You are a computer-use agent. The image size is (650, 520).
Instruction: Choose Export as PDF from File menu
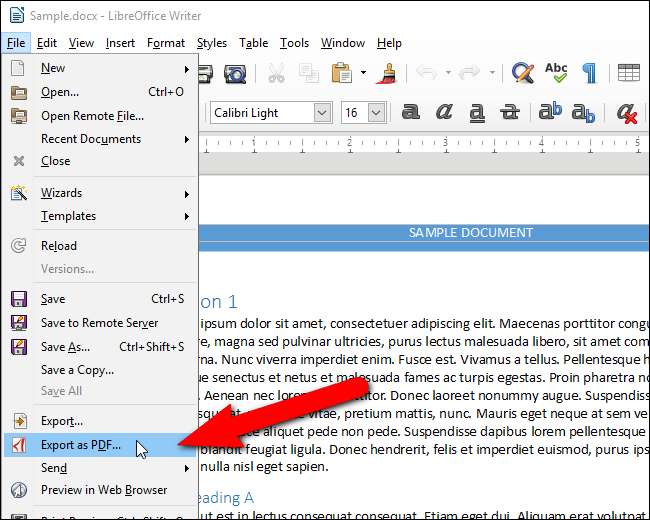pyautogui.click(x=80, y=444)
